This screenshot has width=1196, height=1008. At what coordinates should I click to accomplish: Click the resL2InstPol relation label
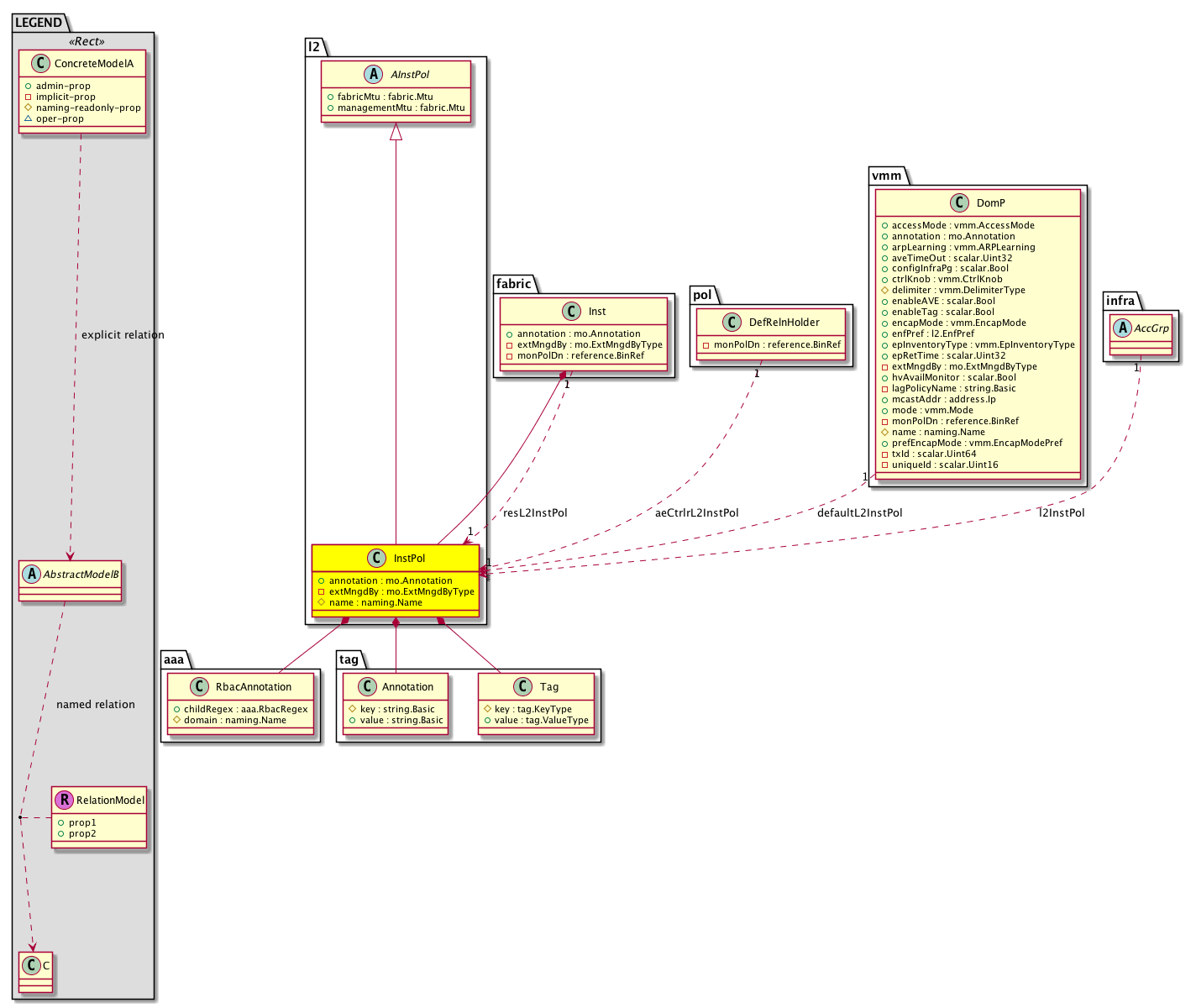[535, 513]
